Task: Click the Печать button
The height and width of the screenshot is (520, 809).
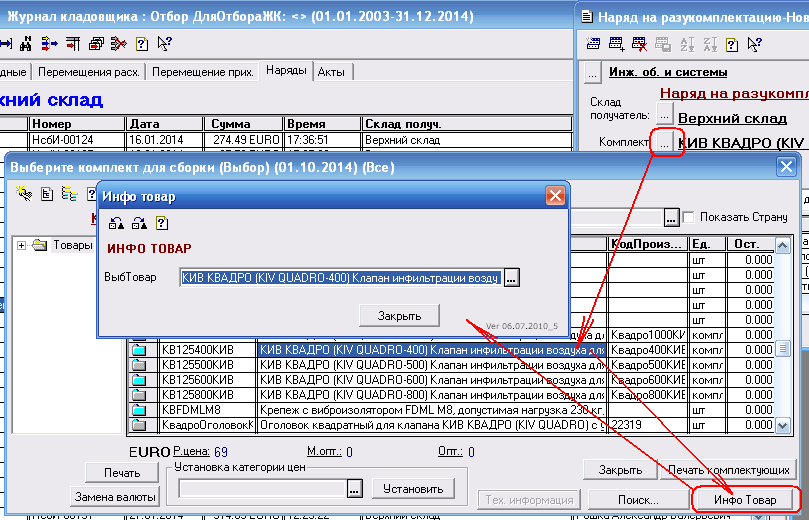Action: coord(122,473)
